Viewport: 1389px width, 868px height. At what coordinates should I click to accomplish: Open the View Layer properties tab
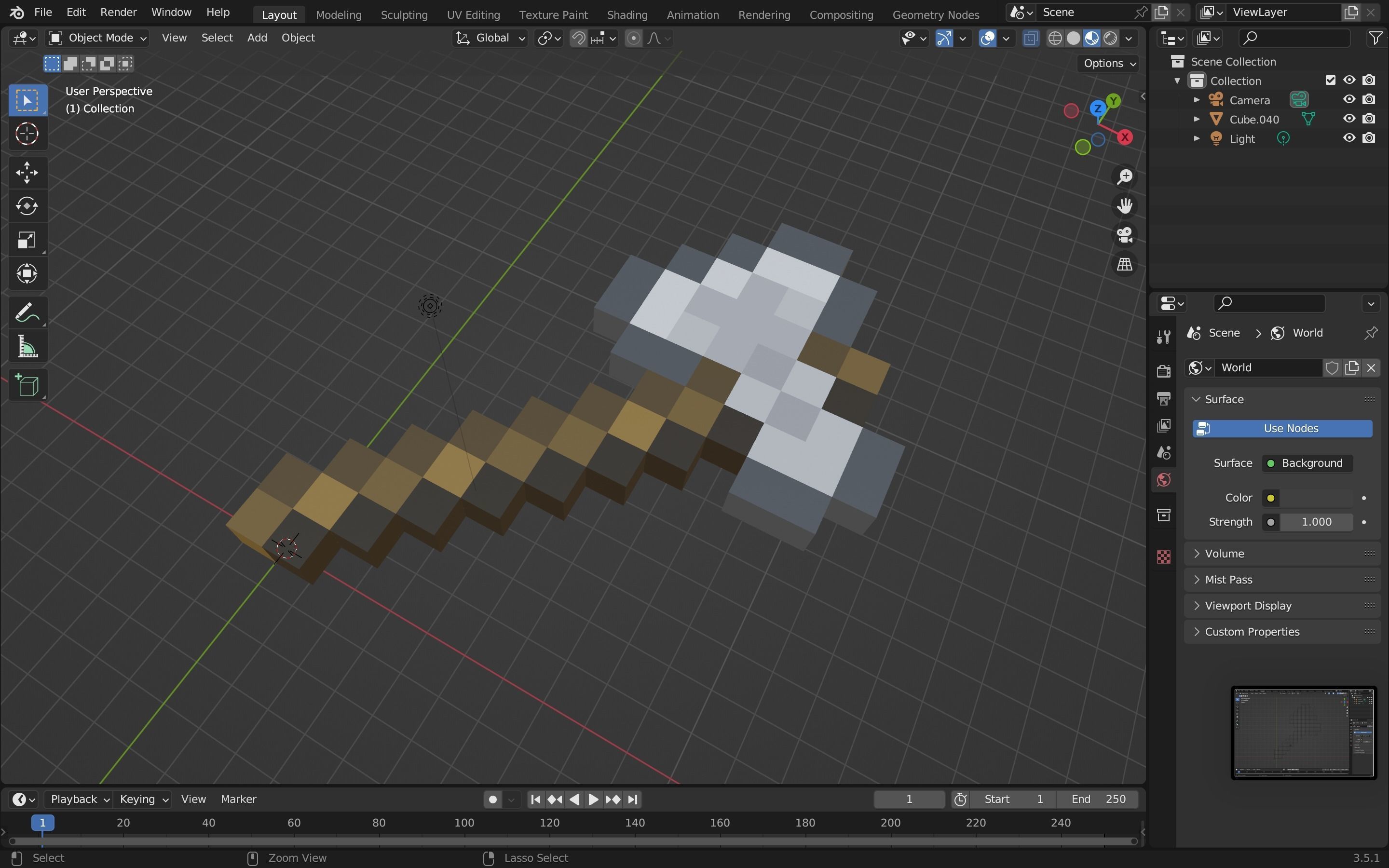(1163, 425)
